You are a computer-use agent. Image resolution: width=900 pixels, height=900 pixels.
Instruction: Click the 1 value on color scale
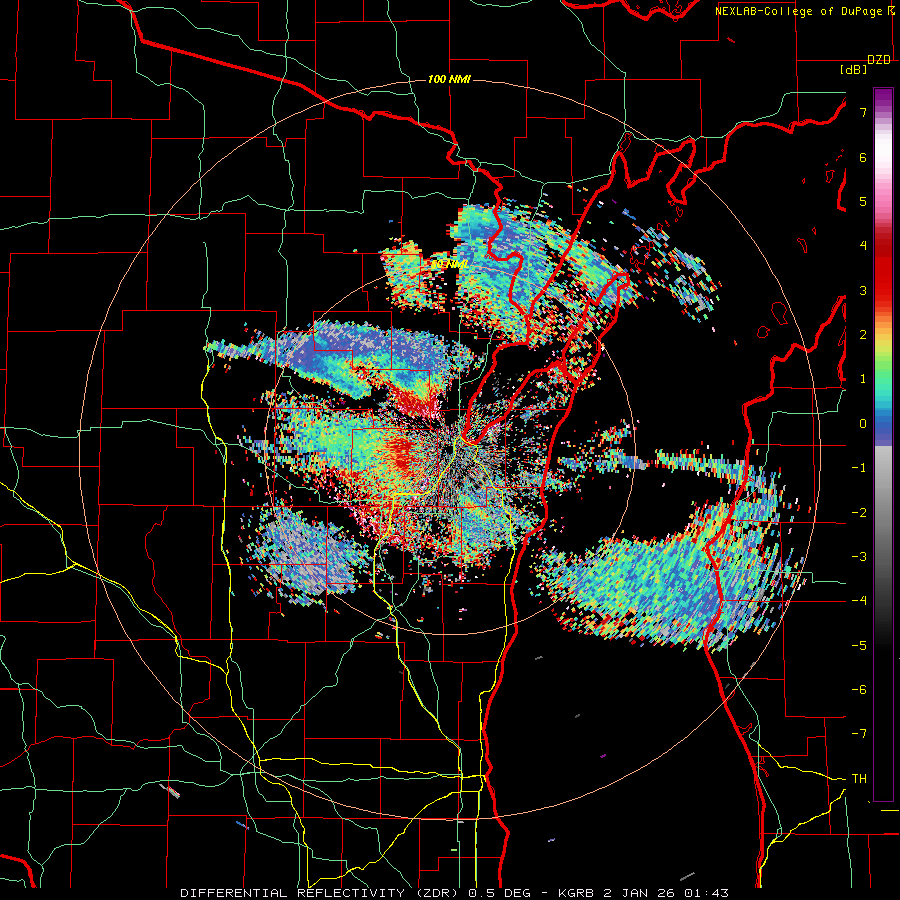pos(863,379)
